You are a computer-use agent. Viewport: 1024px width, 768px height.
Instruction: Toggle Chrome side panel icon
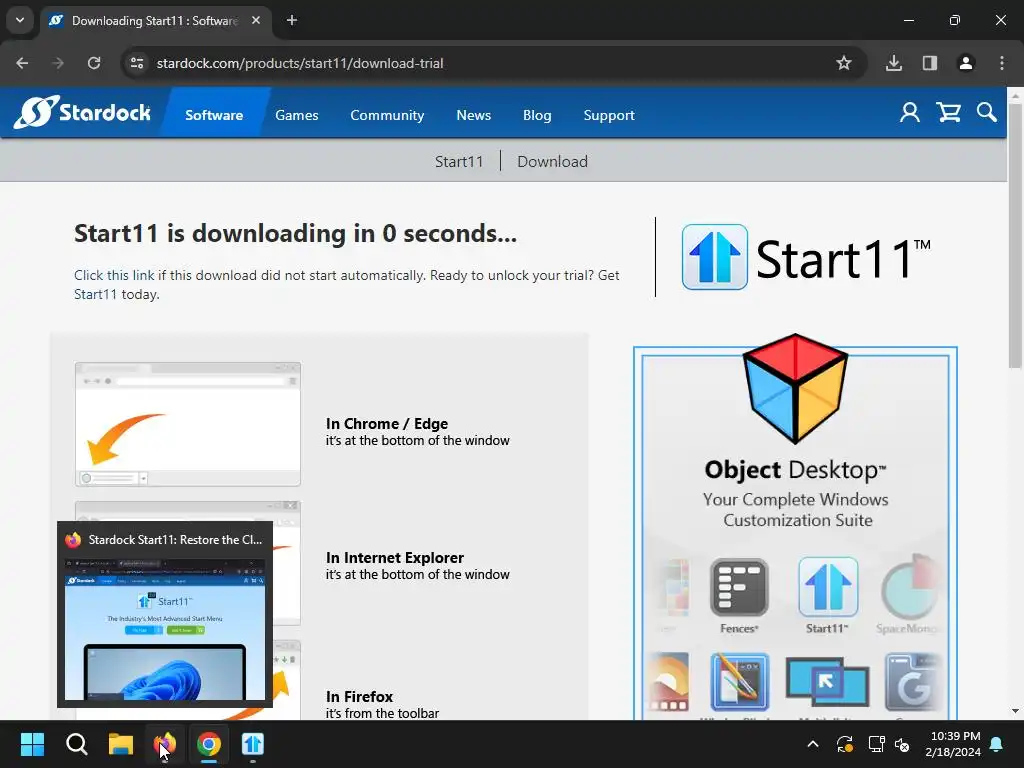click(930, 63)
